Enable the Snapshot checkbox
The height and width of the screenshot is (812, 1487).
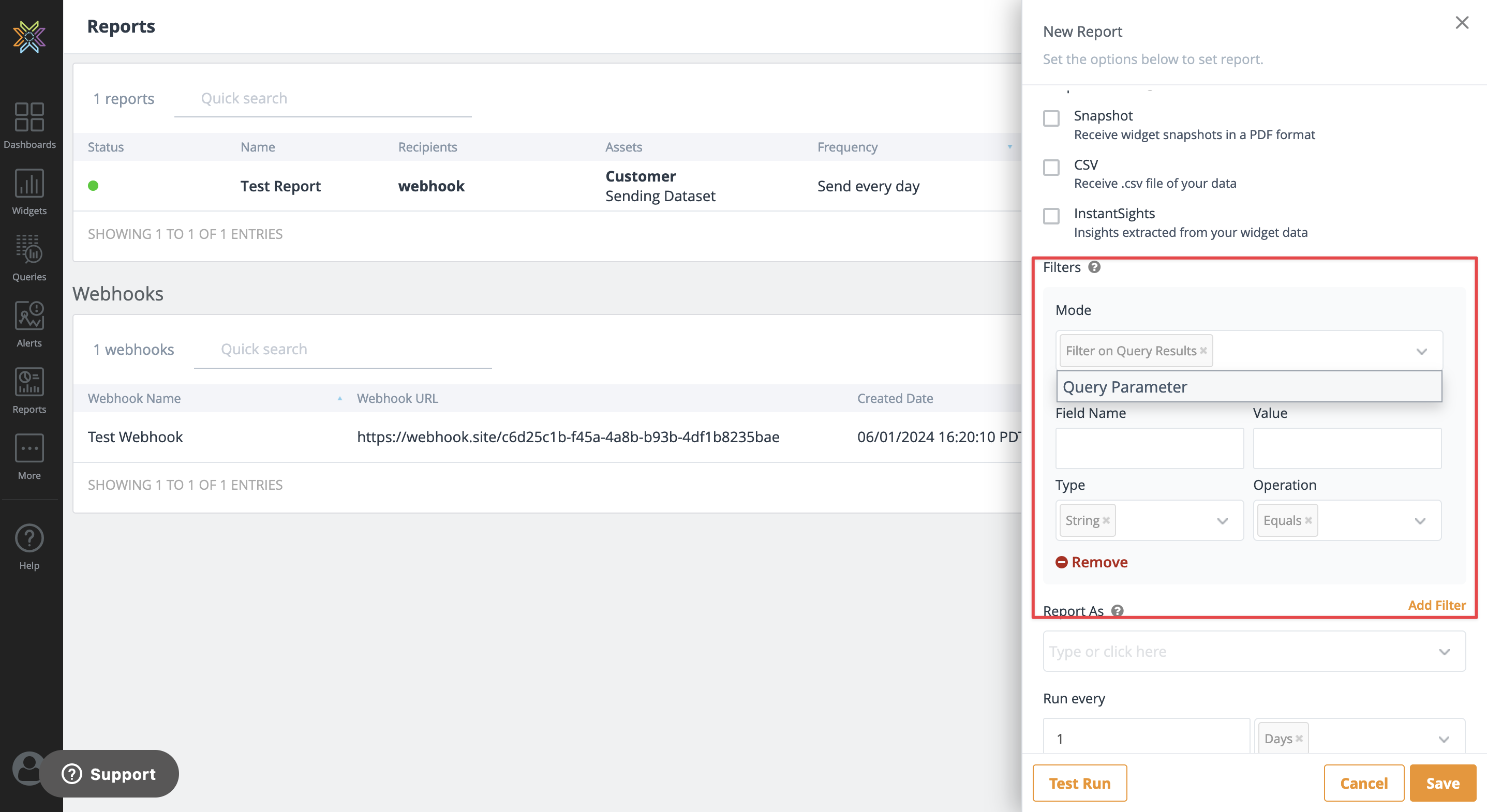(1051, 118)
